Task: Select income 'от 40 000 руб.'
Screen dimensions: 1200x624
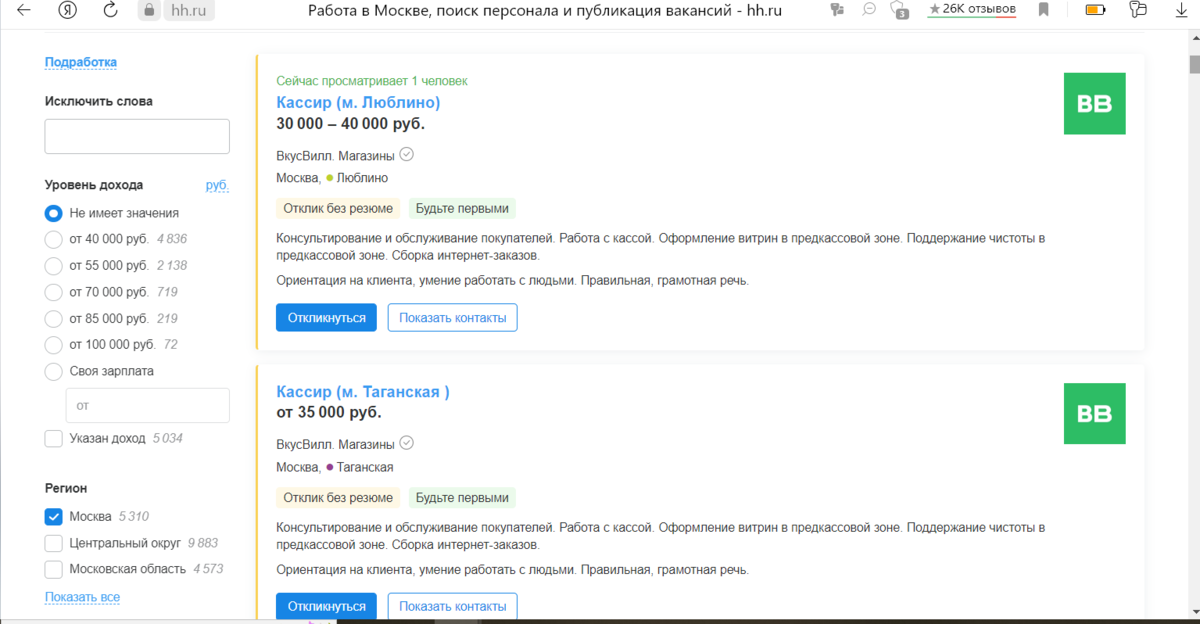Action: pyautogui.click(x=54, y=239)
